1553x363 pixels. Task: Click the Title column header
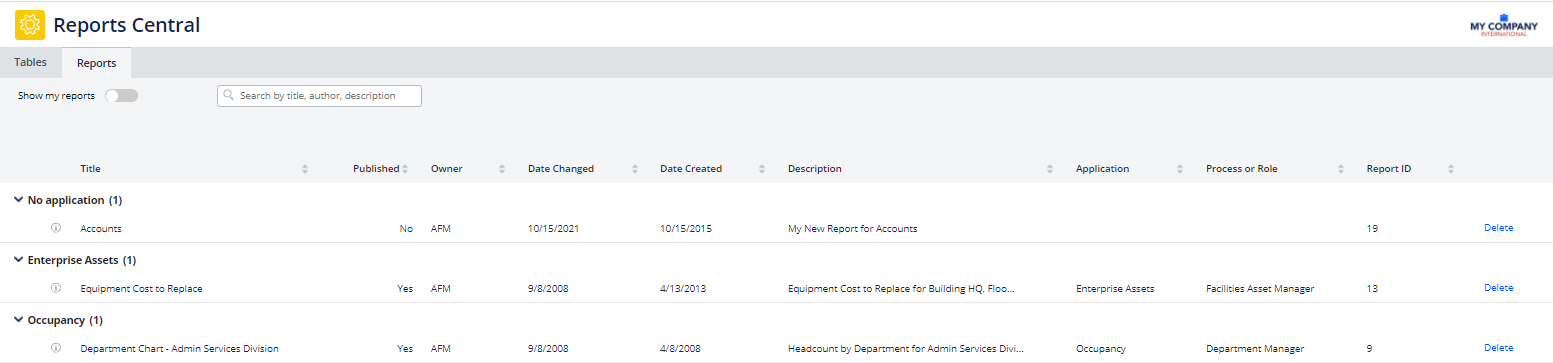pyautogui.click(x=90, y=169)
